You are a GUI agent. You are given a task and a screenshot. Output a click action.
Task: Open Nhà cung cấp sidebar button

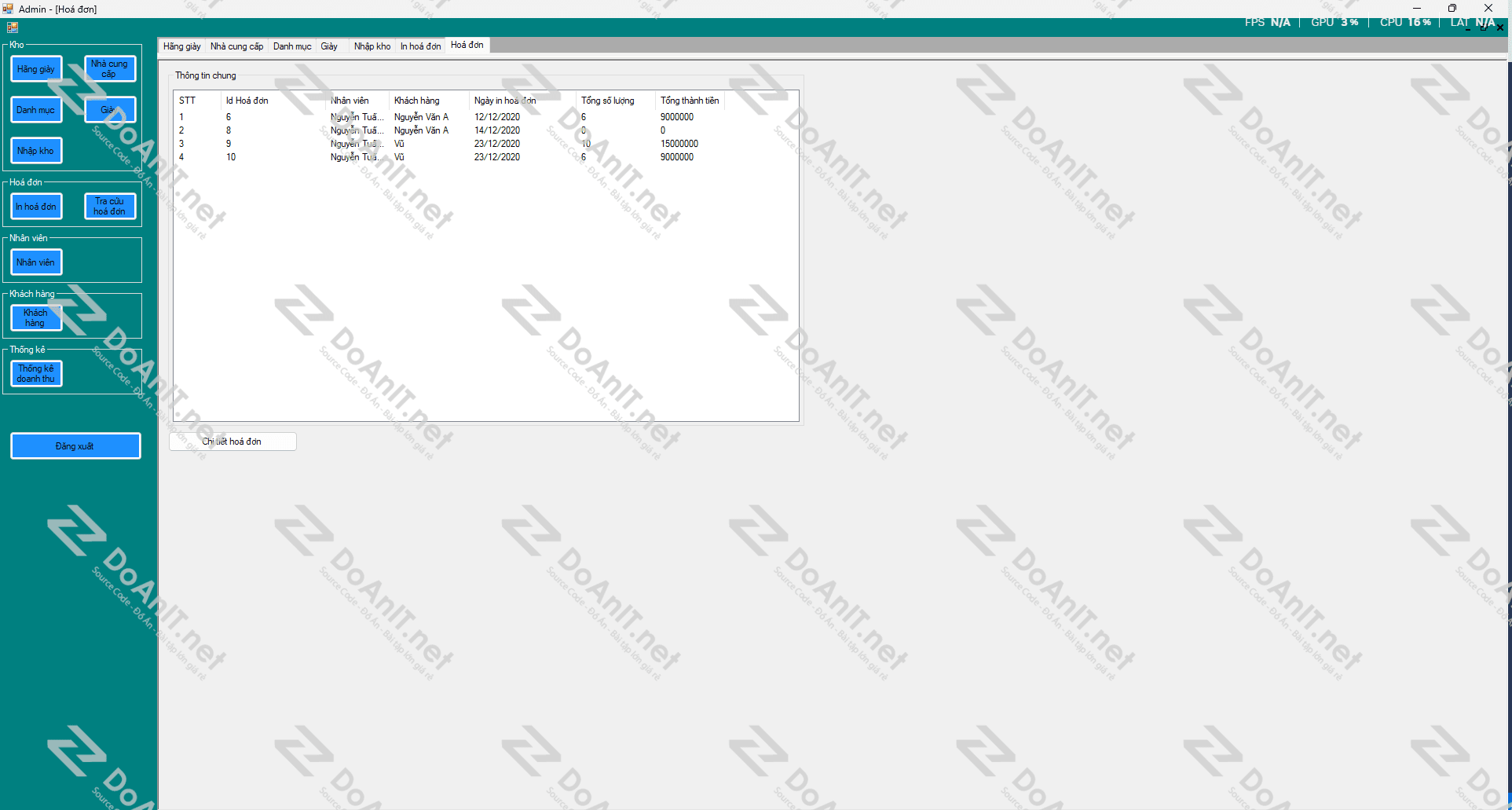(x=110, y=69)
